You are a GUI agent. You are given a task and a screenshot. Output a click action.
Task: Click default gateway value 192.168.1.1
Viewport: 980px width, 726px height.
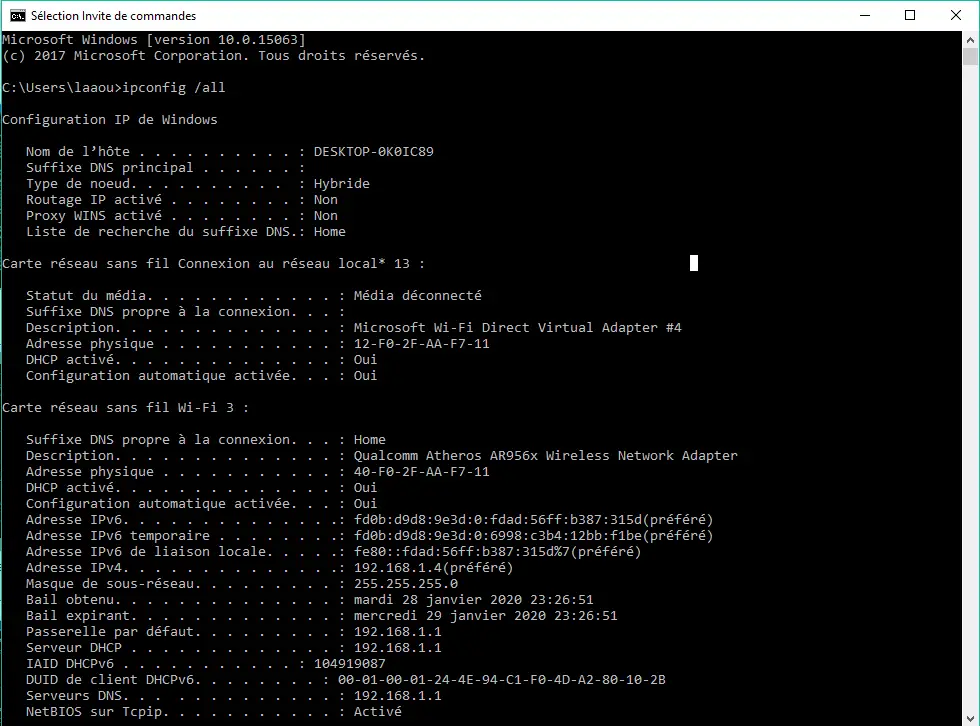398,632
